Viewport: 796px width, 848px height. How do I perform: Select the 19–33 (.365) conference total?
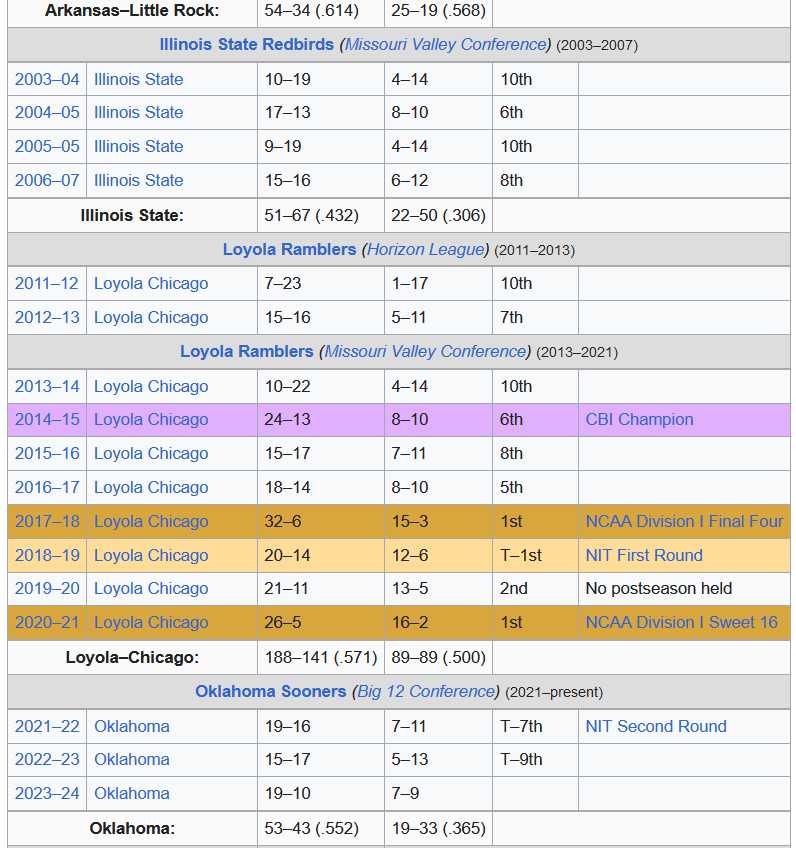point(439,829)
